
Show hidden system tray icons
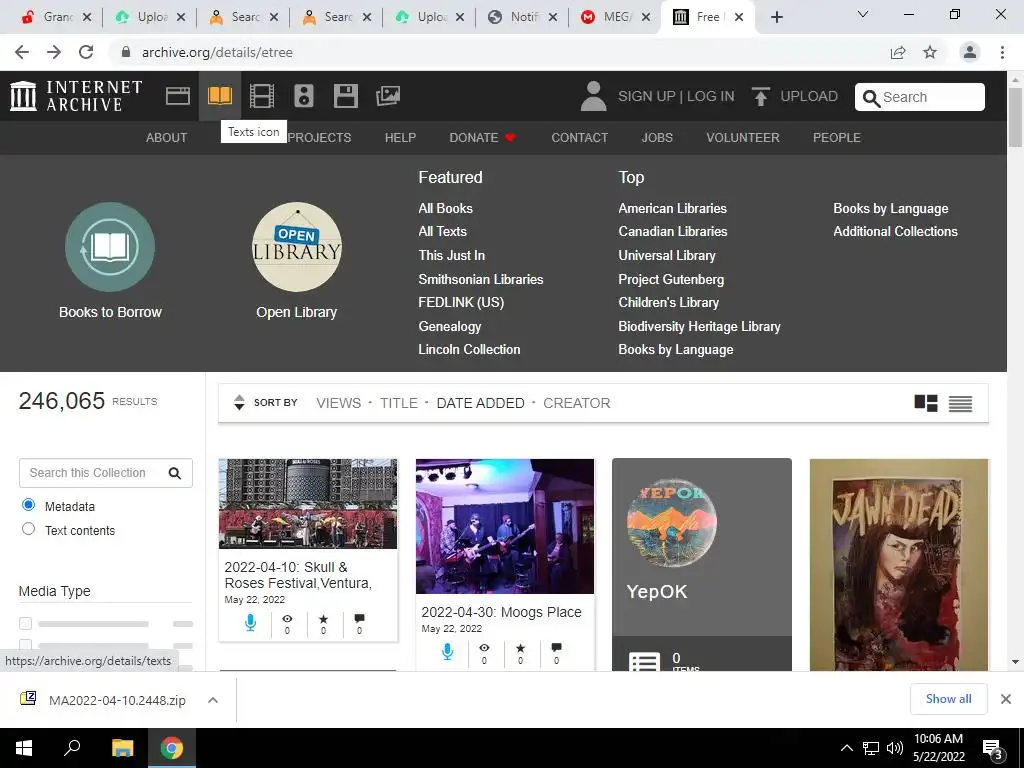846,748
